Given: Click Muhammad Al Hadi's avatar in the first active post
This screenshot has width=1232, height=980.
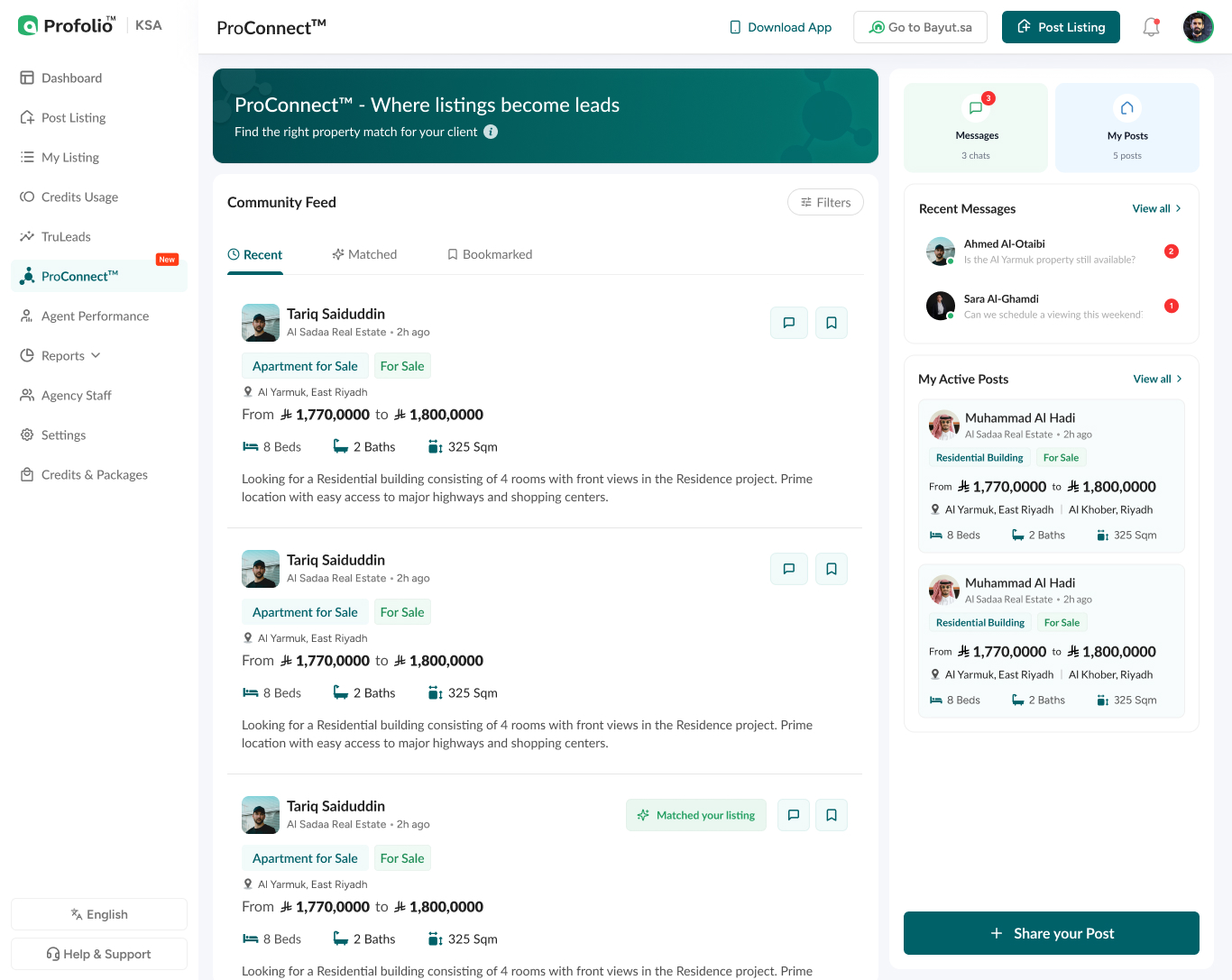Looking at the screenshot, I should 944,425.
